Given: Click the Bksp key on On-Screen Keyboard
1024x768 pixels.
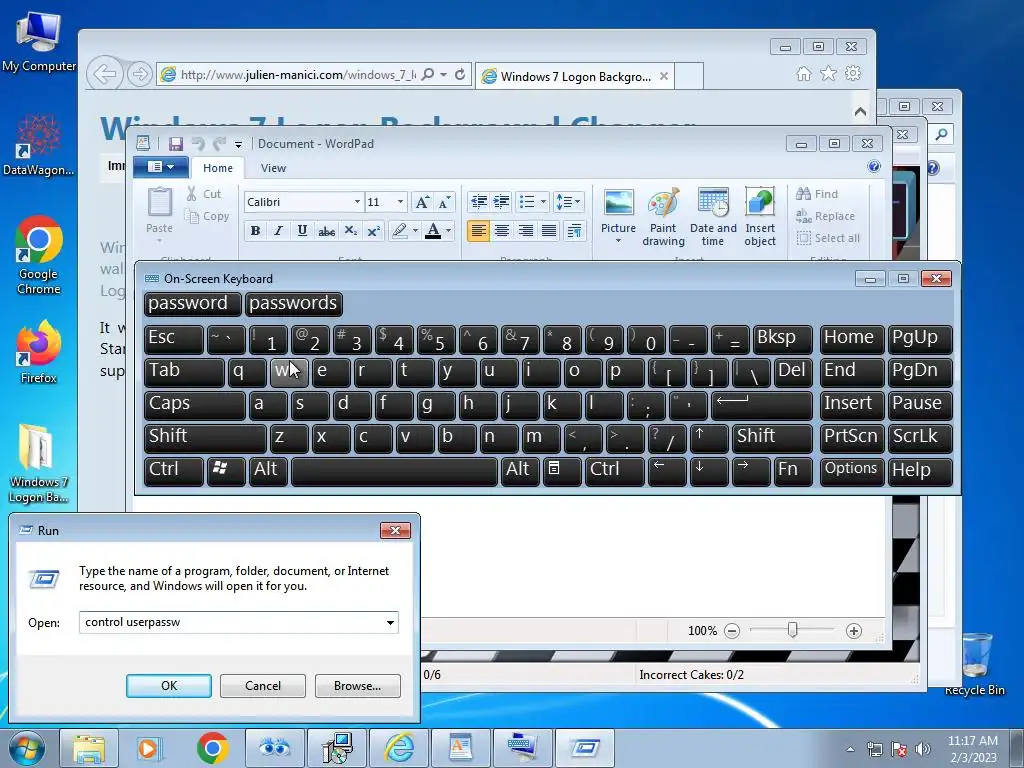Looking at the screenshot, I should (782, 339).
